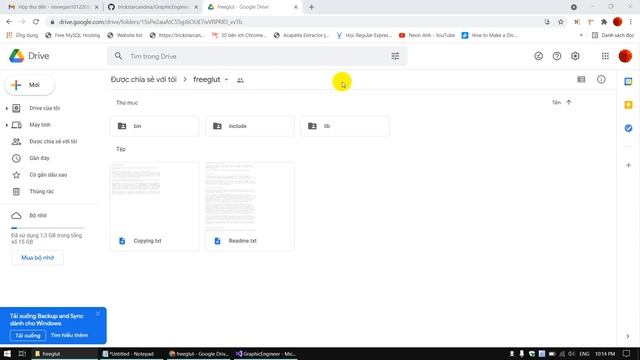Open the offline ready status icon

538,56
